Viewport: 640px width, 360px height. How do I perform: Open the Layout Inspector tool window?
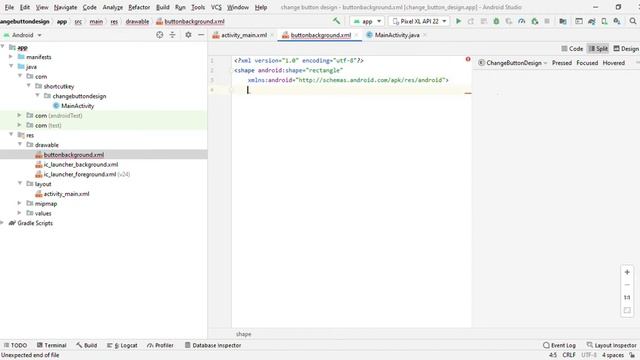click(x=611, y=345)
